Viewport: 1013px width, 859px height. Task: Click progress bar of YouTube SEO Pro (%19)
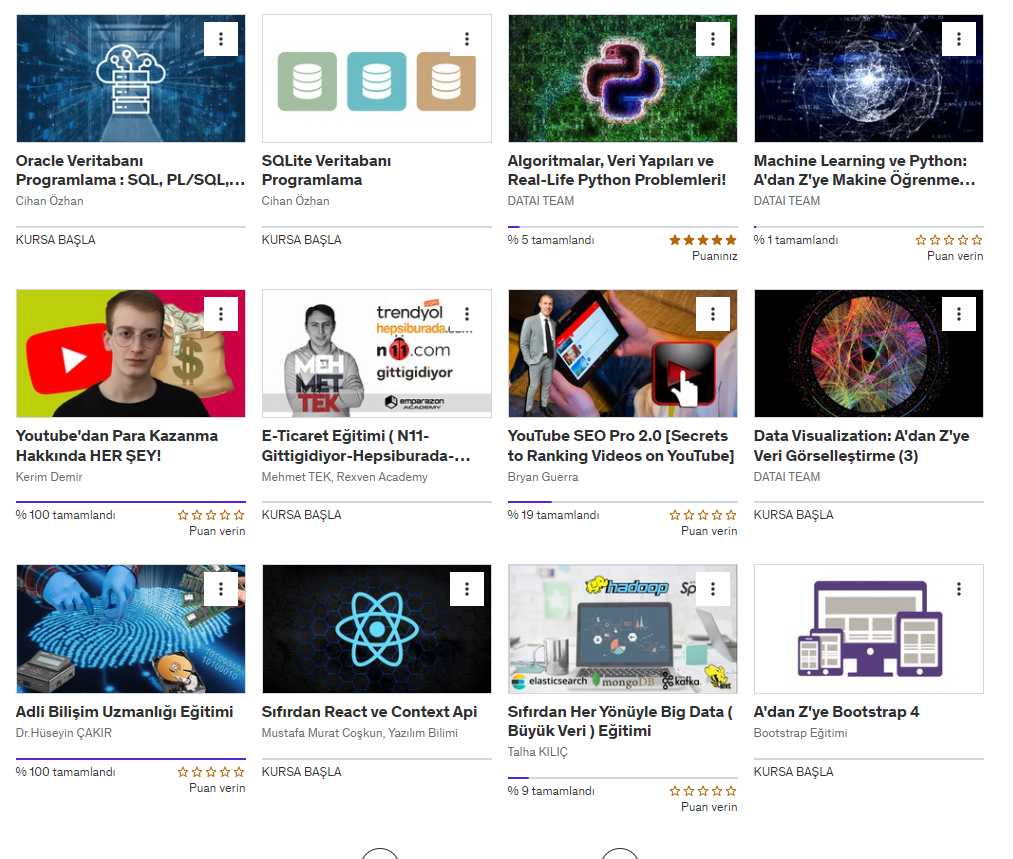pyautogui.click(x=623, y=501)
